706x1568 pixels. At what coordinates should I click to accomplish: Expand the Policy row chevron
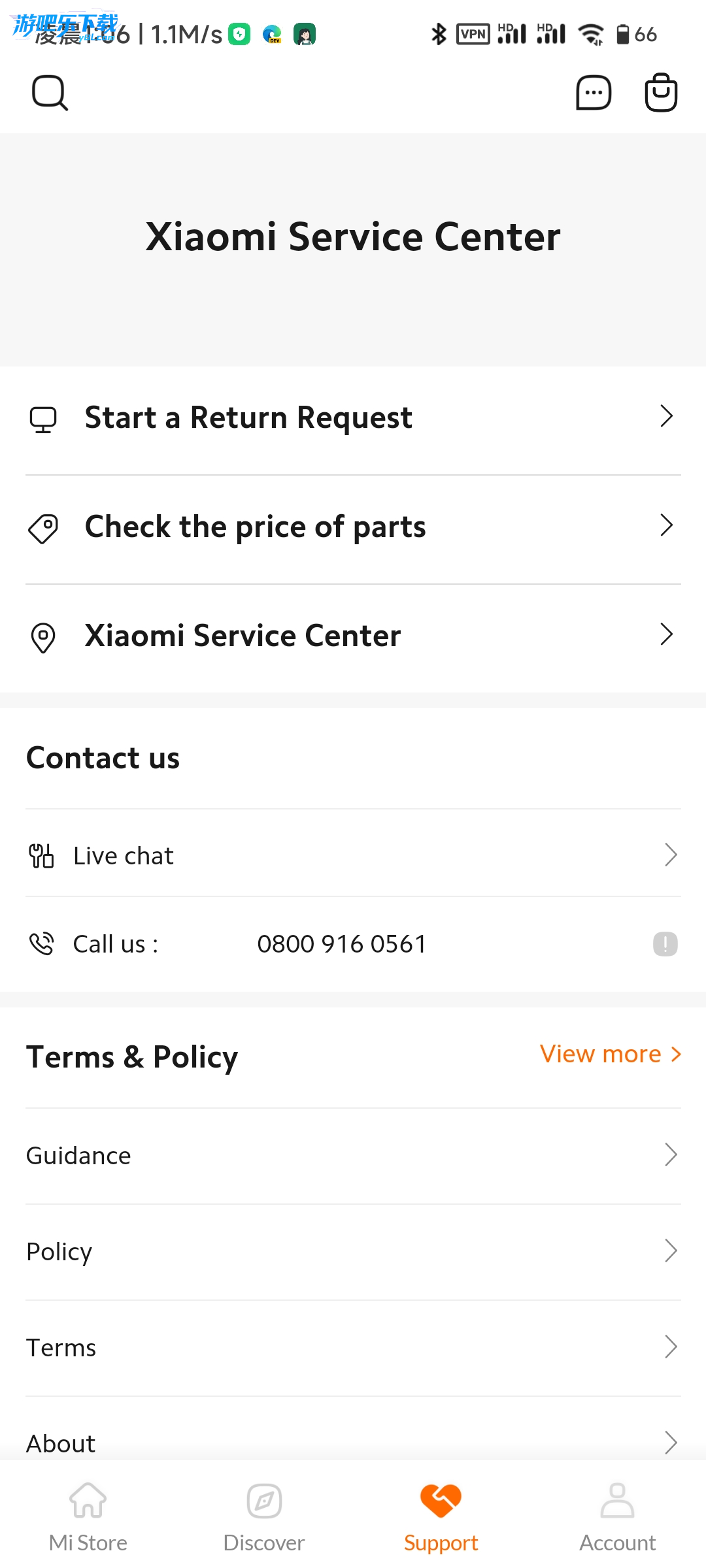coord(670,1250)
